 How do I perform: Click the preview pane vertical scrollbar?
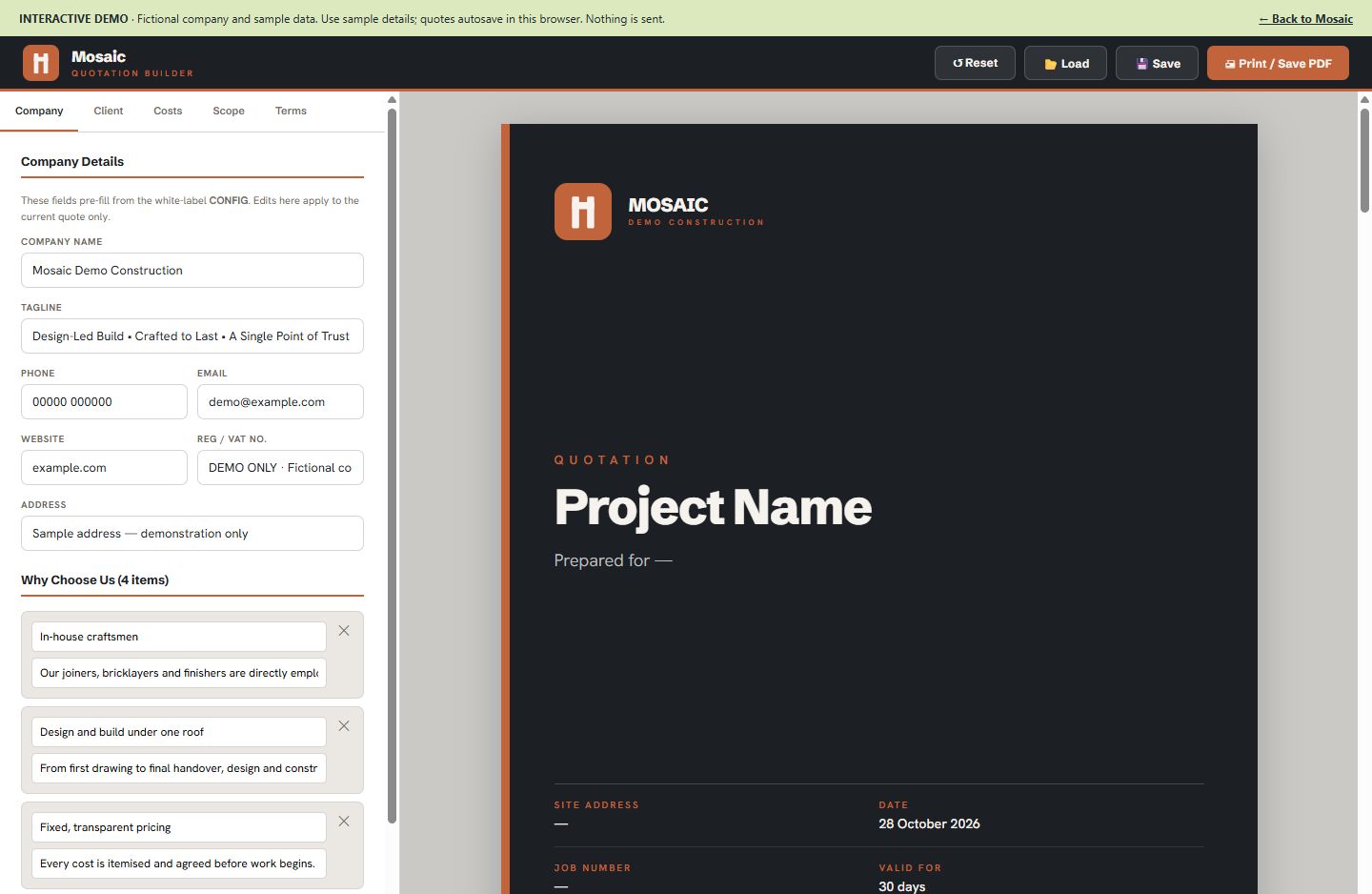pyautogui.click(x=1364, y=160)
